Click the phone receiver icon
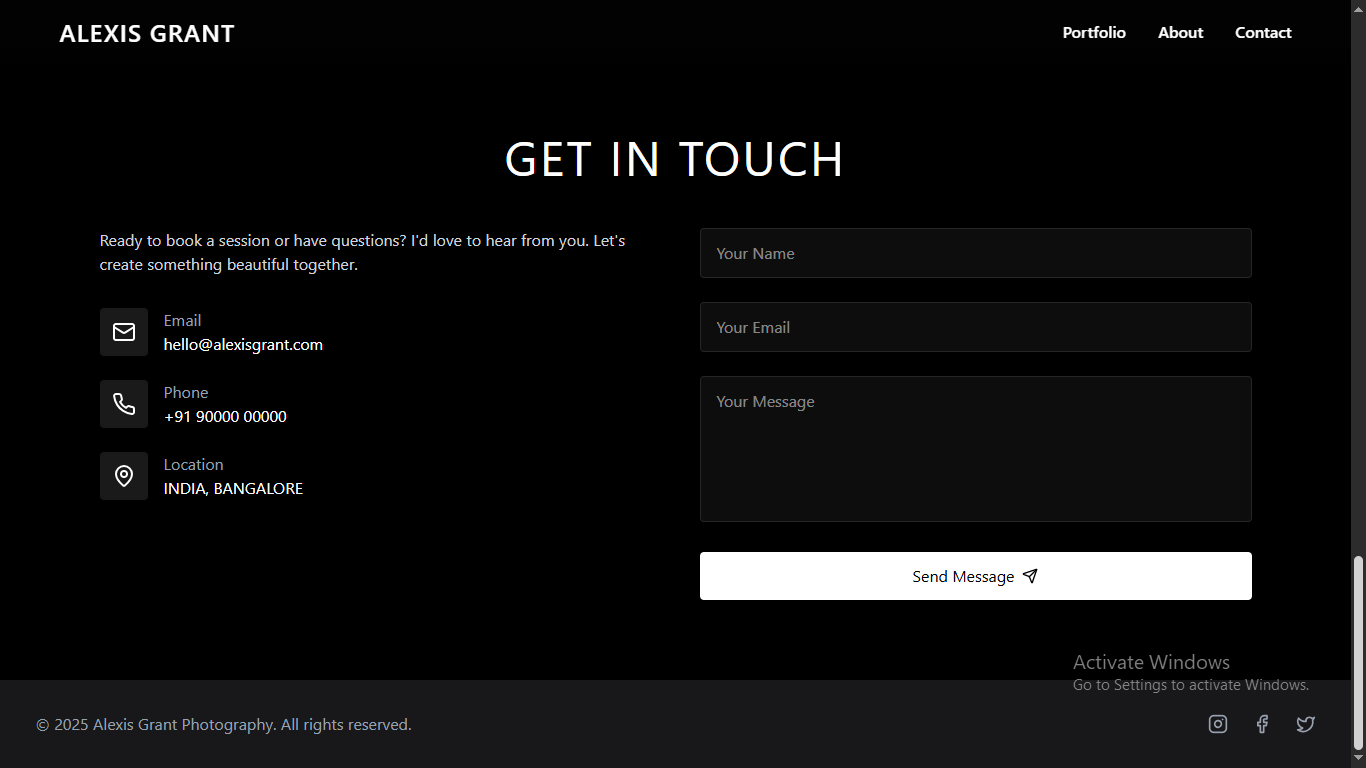 [123, 403]
